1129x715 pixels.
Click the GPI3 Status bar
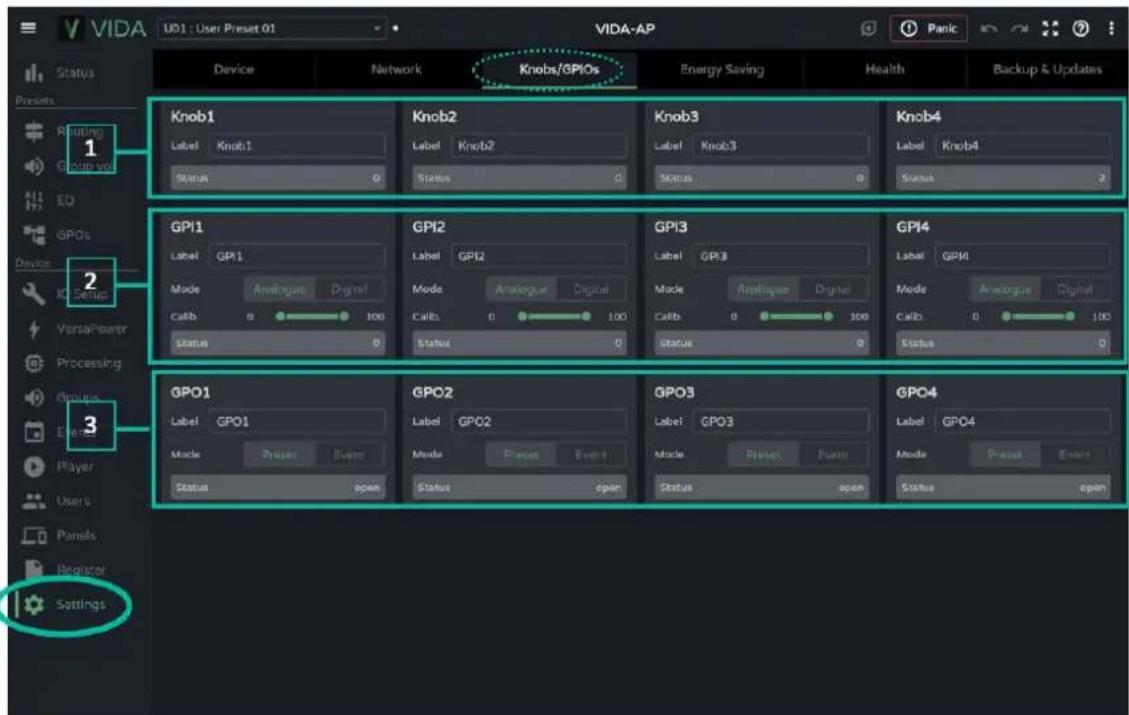[761, 343]
